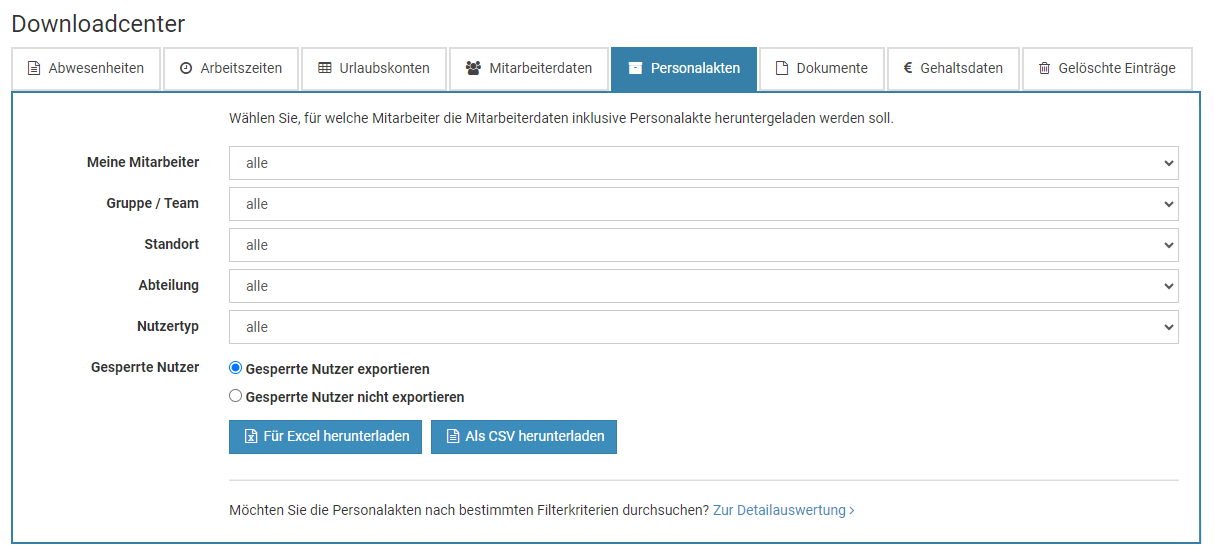Switch to the Urlaubskonten tab
Viewport: 1214px width, 556px height.
coord(374,69)
